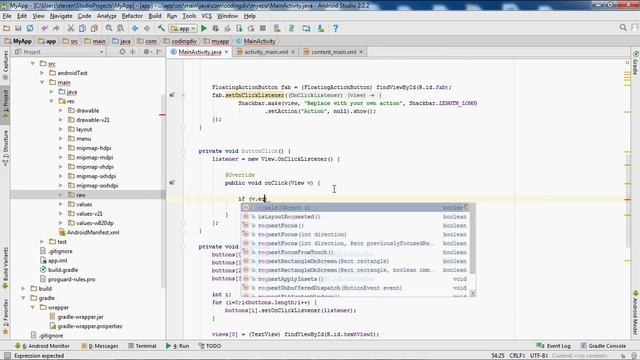
Task: Open AVD Manager toolbar icon
Action: pyautogui.click(x=277, y=28)
